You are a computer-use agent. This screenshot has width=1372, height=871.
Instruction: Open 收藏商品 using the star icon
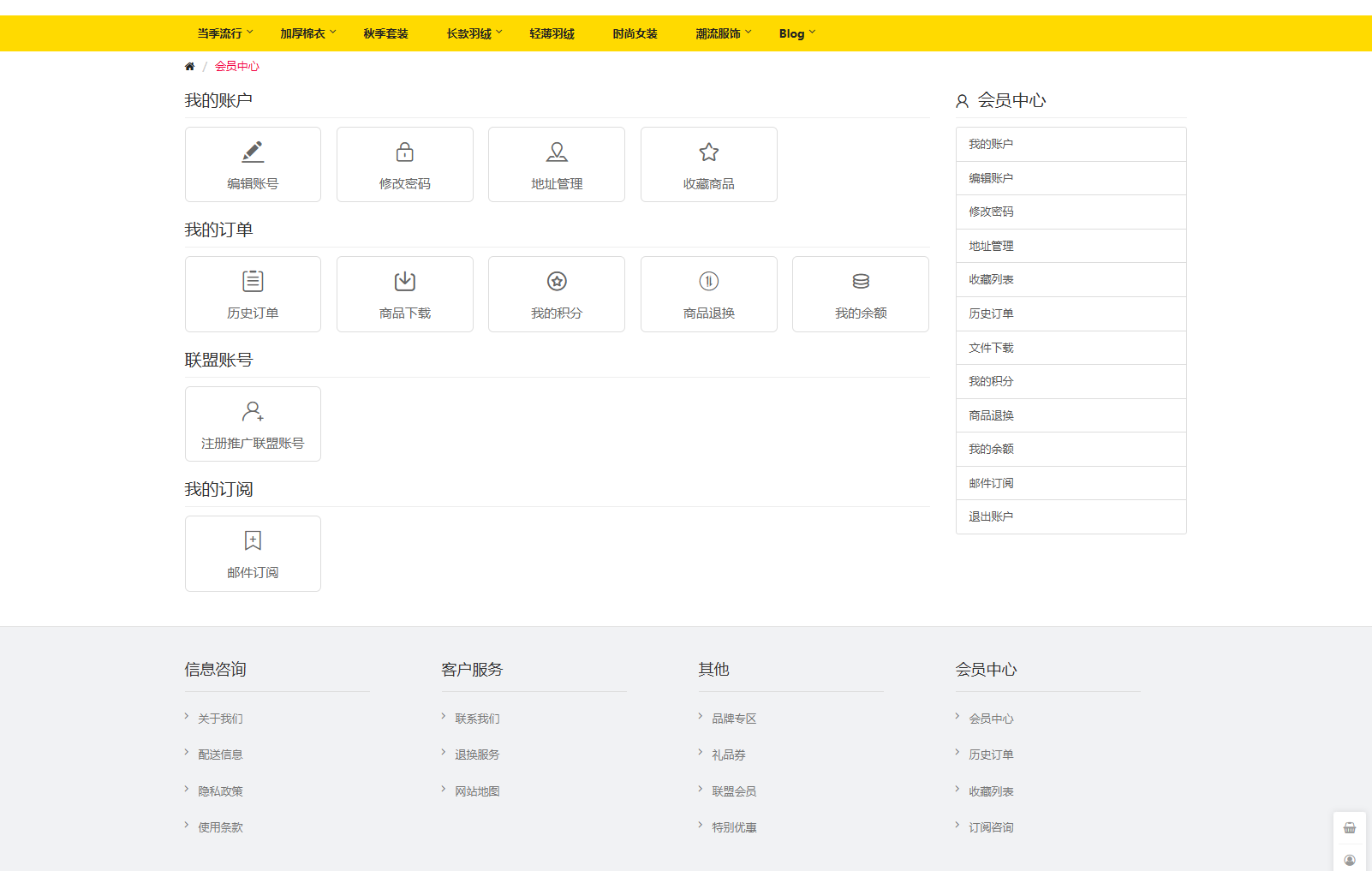708,152
